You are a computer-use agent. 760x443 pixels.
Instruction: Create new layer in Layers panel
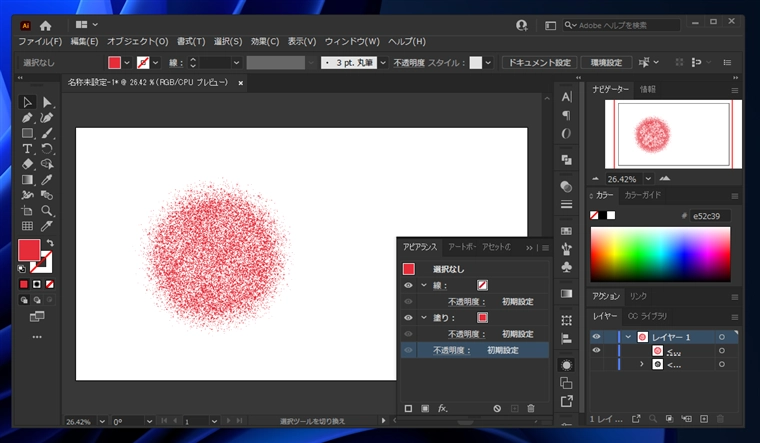(704, 419)
